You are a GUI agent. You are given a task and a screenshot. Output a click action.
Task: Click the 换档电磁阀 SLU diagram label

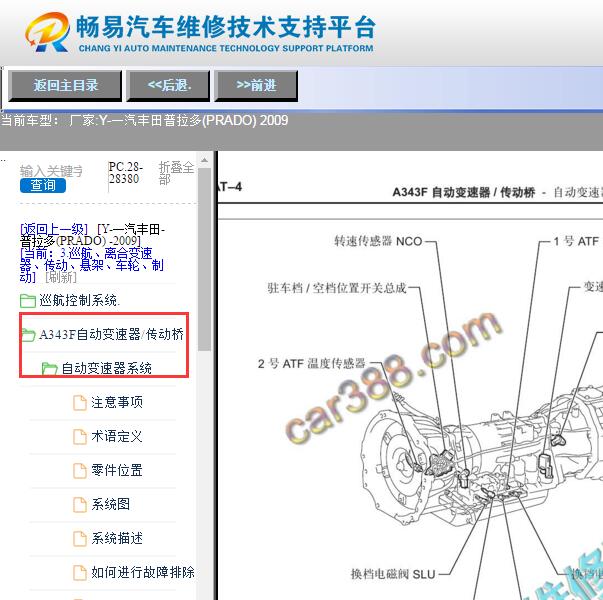click(393, 574)
